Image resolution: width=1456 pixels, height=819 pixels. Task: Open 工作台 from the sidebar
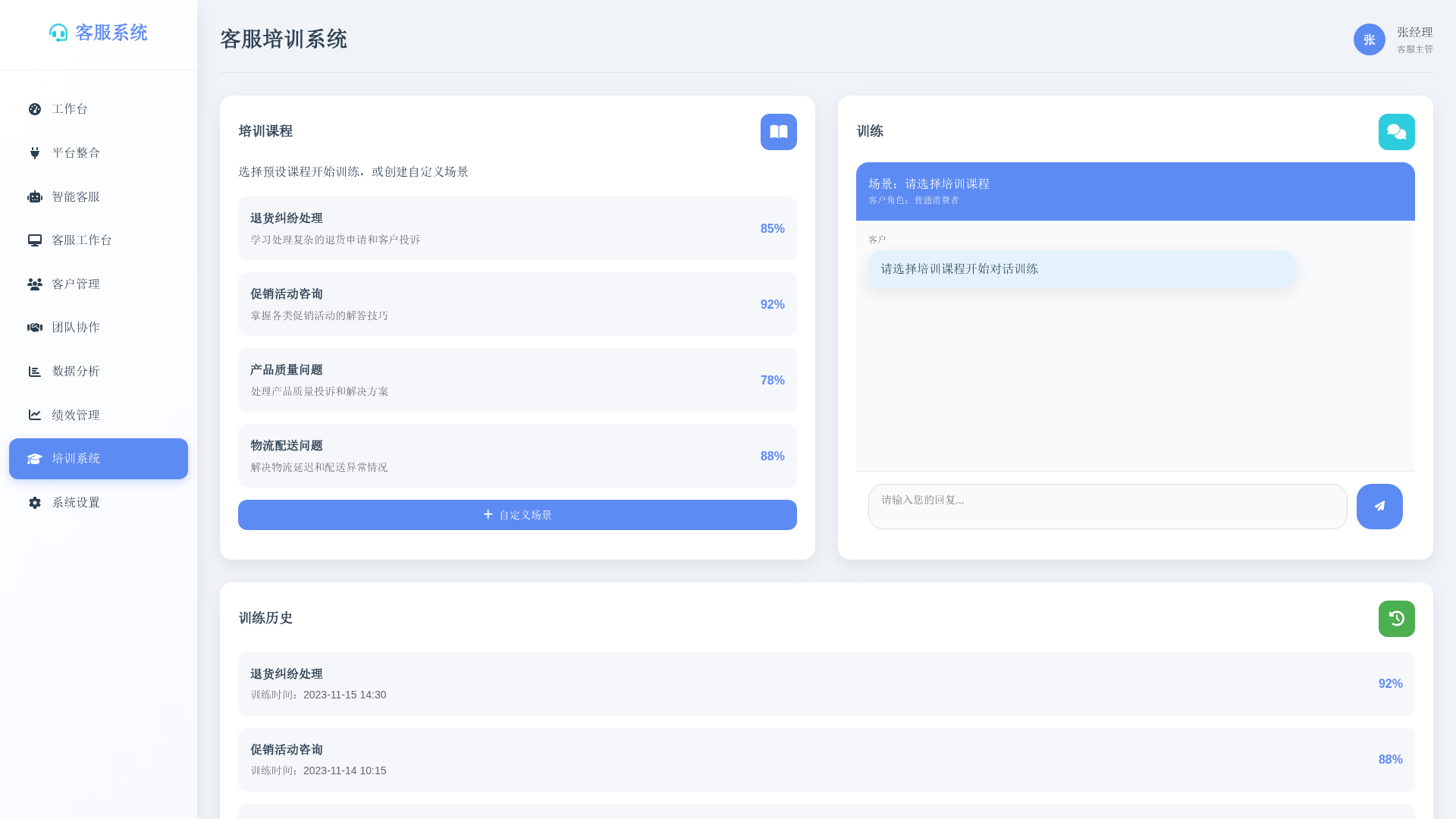[70, 109]
